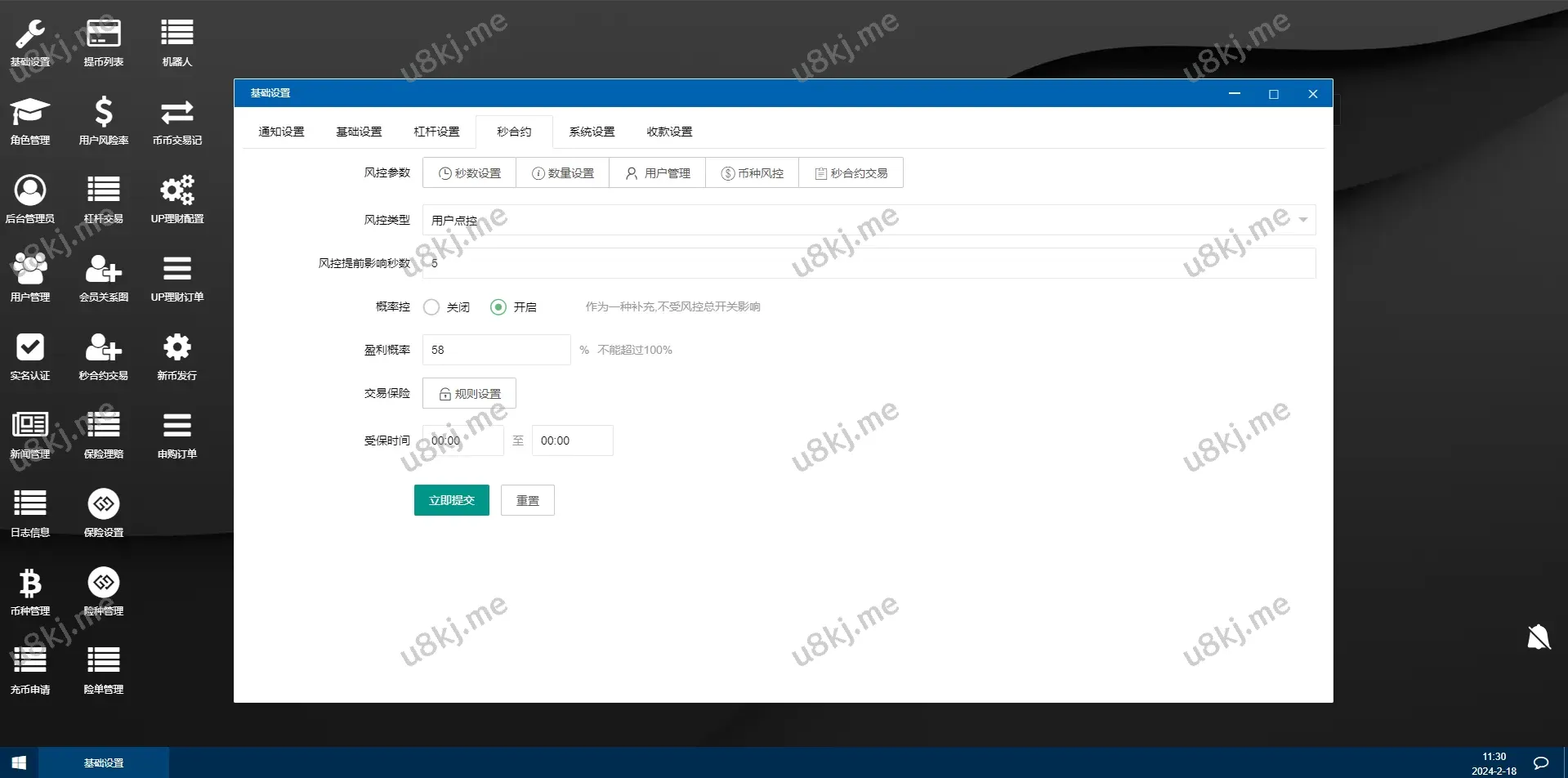The height and width of the screenshot is (778, 1568).
Task: Open the 受保时间 start time picker
Action: click(x=462, y=440)
